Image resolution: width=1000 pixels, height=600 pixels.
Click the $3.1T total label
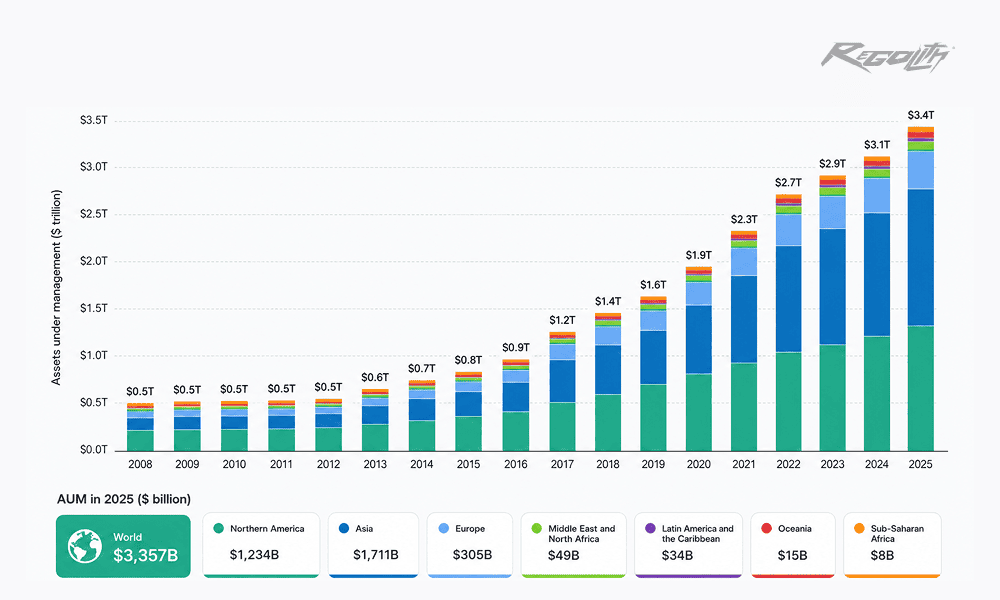coord(877,145)
